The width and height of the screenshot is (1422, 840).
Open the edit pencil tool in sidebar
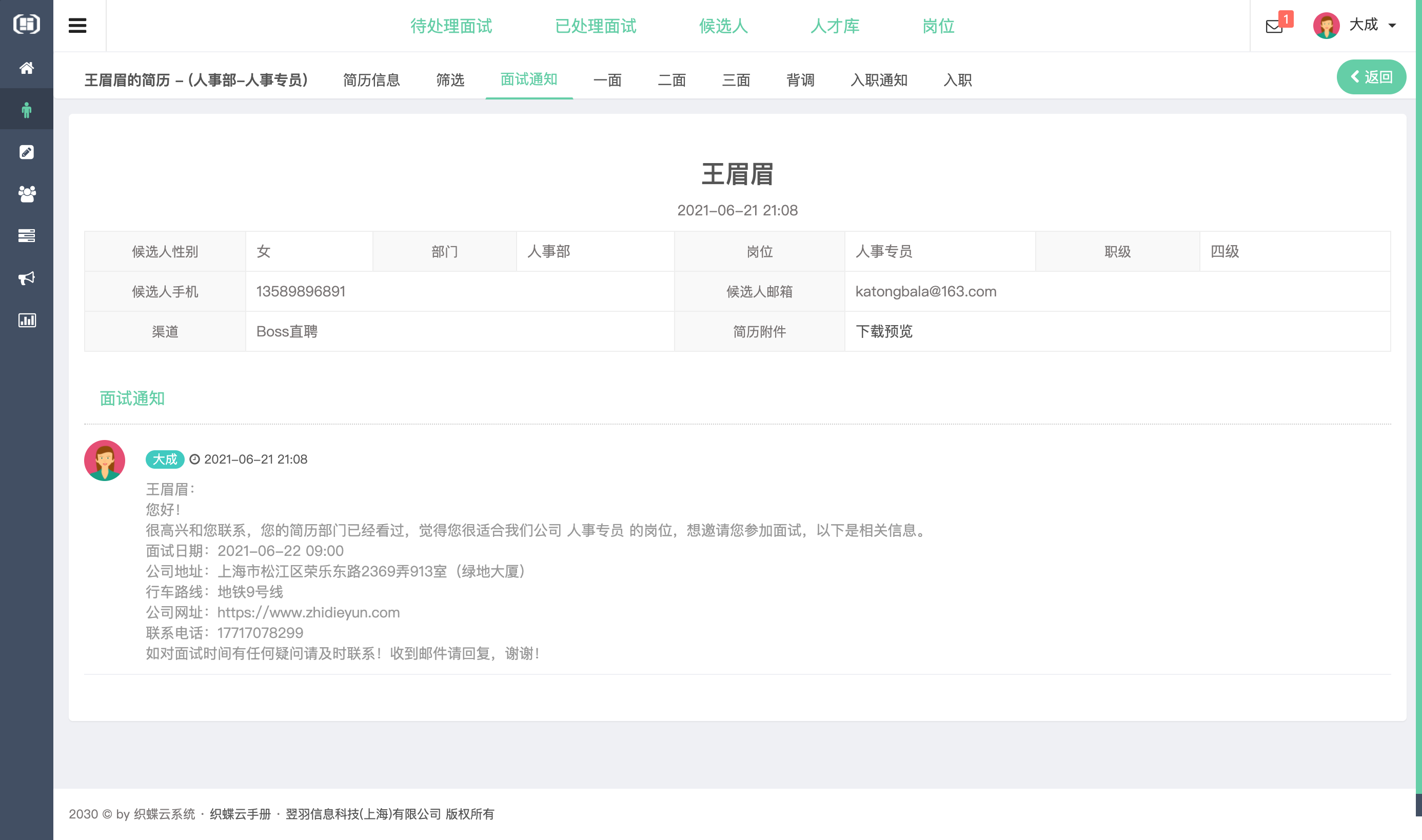(x=27, y=152)
